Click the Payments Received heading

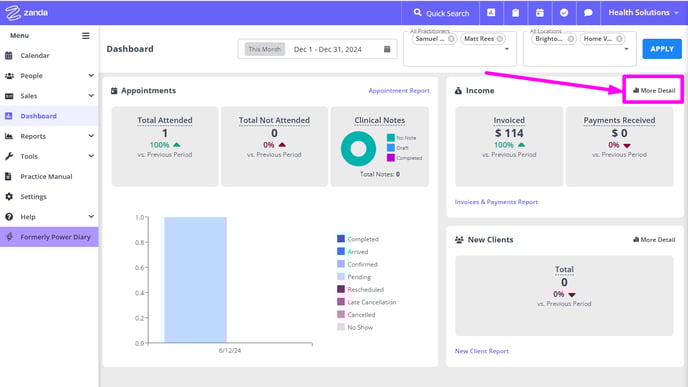(x=619, y=120)
